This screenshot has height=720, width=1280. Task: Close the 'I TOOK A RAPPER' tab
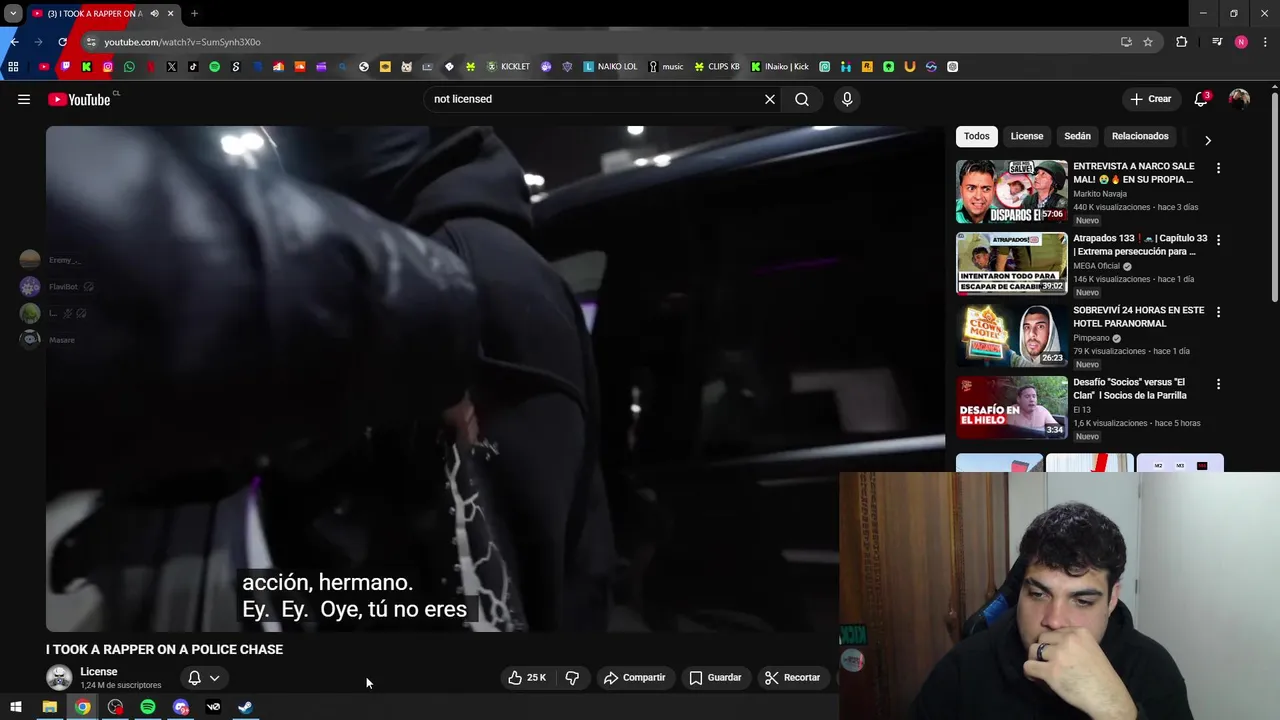tap(170, 14)
